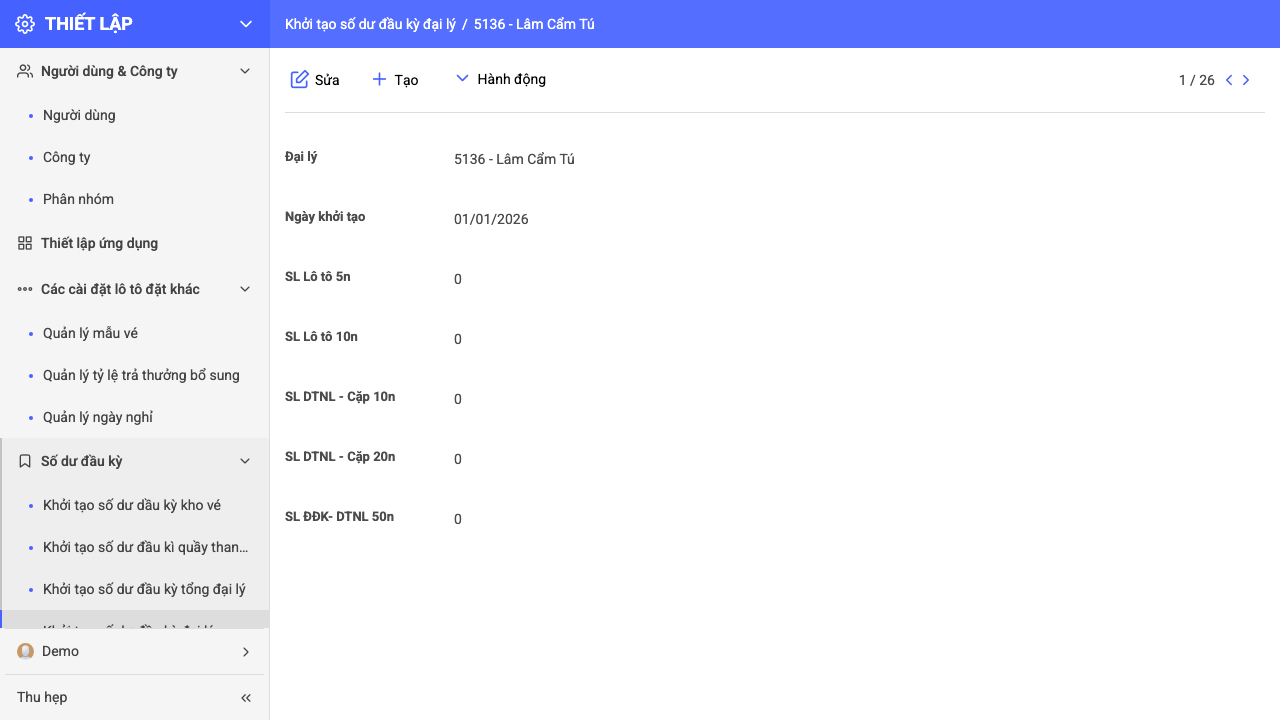Collapse the Người dùng & Công ty section
1280x720 pixels.
tap(245, 71)
